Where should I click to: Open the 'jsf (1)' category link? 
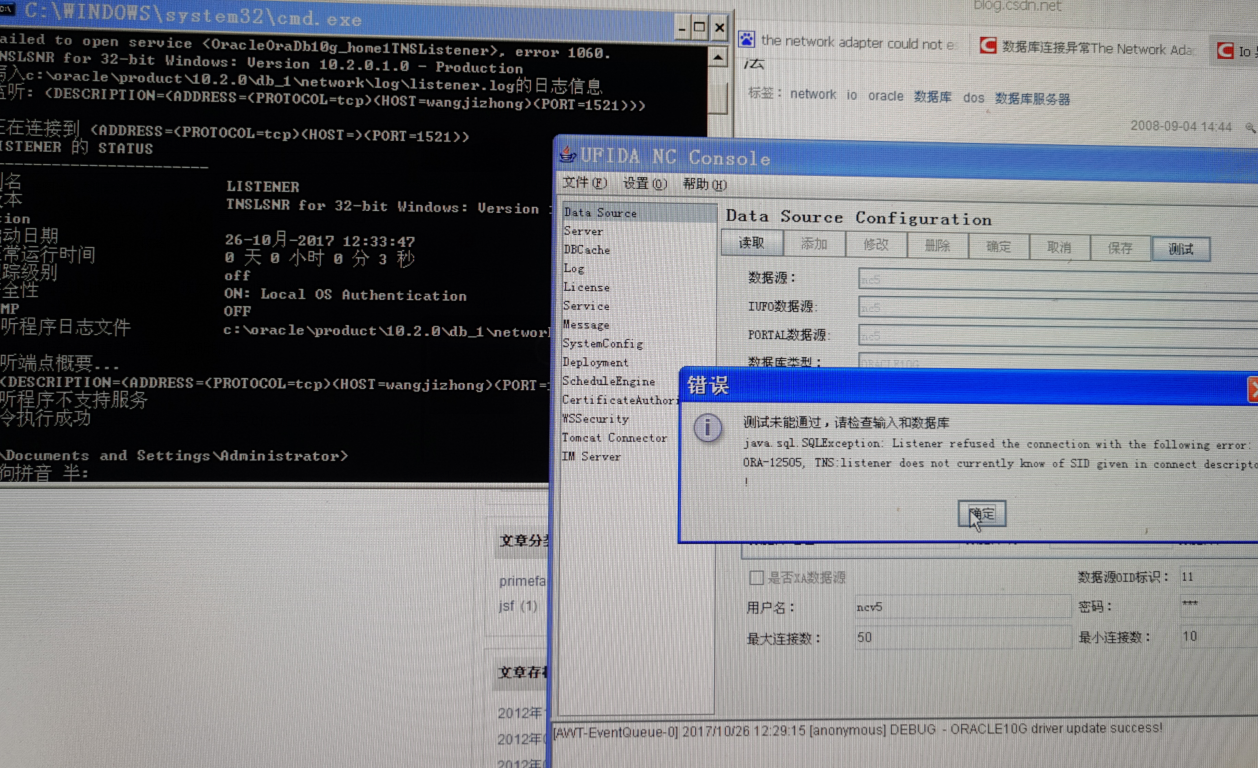point(518,605)
